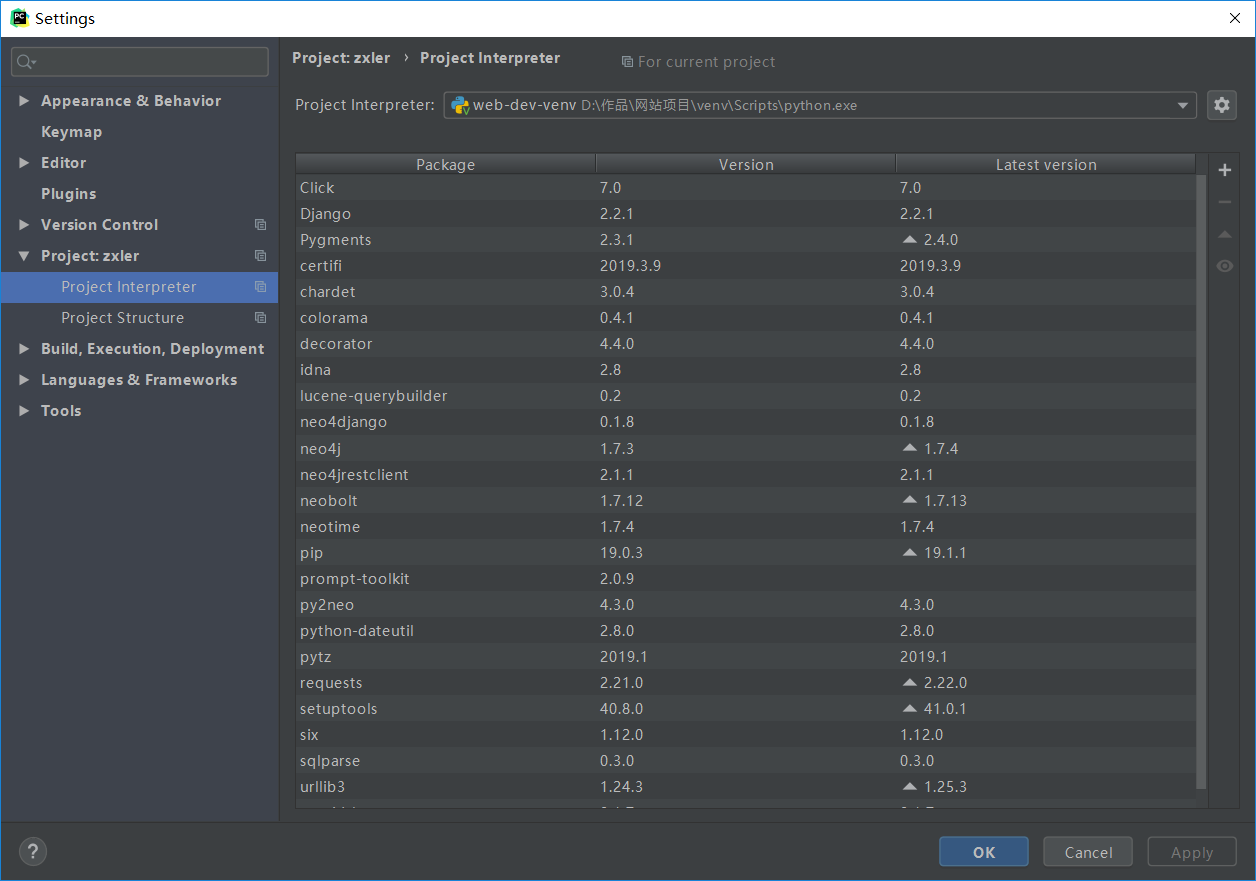Select the python-dateutil package row
1256x881 pixels.
(746, 630)
